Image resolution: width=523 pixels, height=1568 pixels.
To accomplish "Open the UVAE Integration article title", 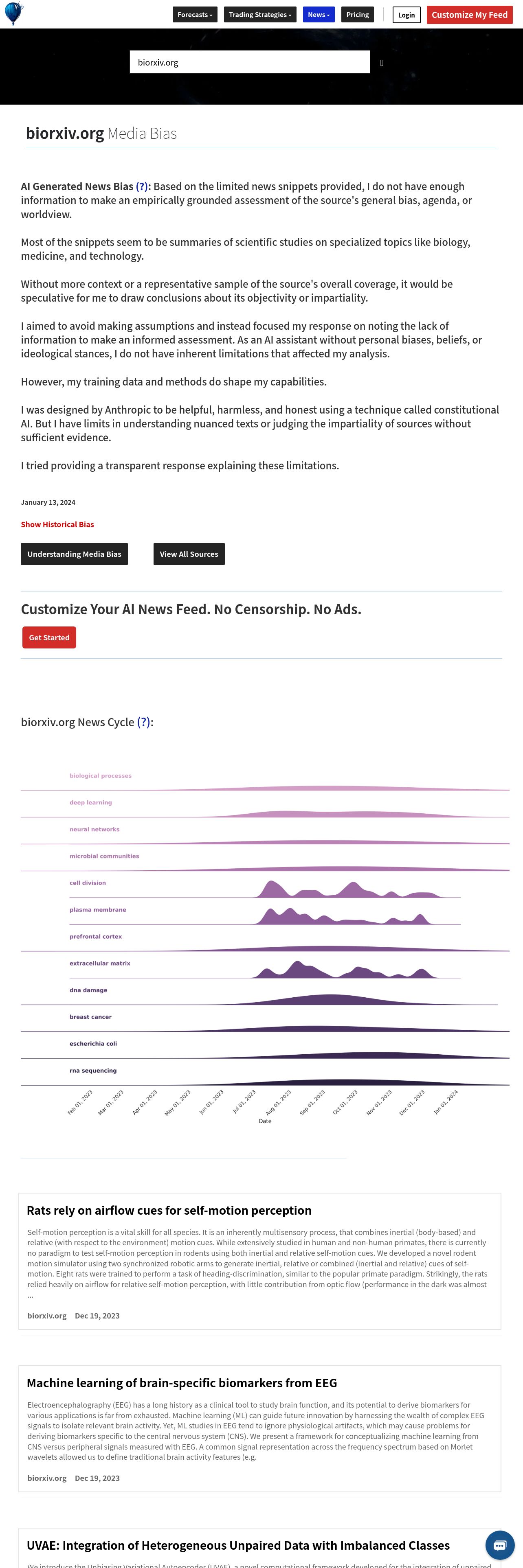I will click(238, 1546).
